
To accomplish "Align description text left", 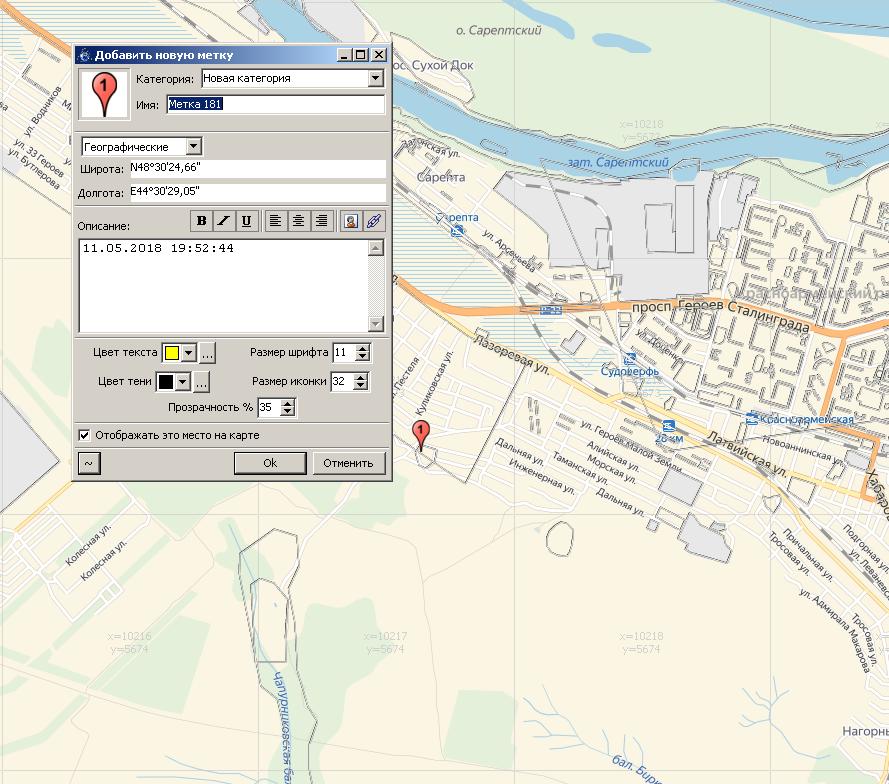I will pyautogui.click(x=276, y=221).
